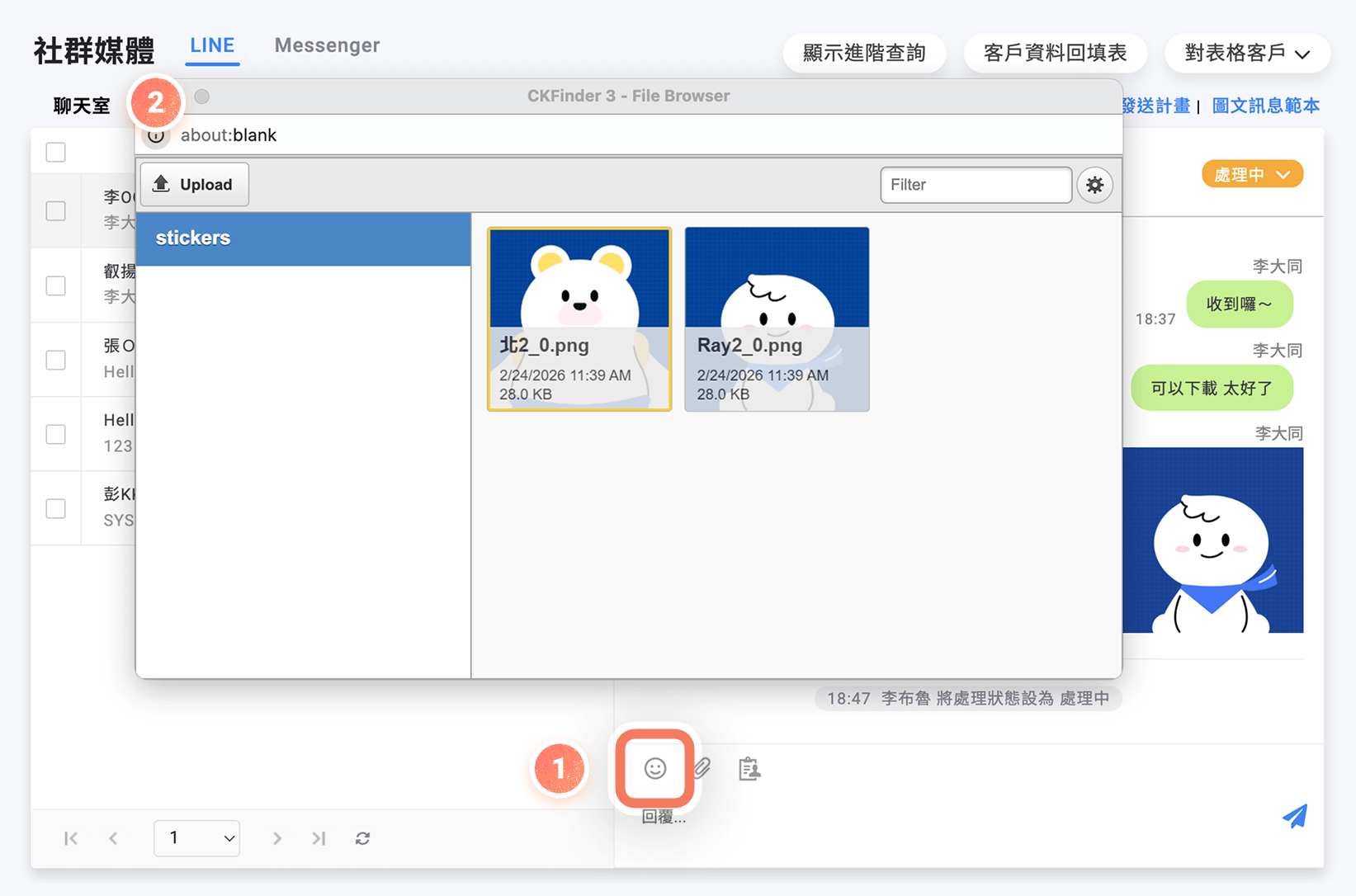Select the LINE tab
This screenshot has height=896, width=1356.
212,45
